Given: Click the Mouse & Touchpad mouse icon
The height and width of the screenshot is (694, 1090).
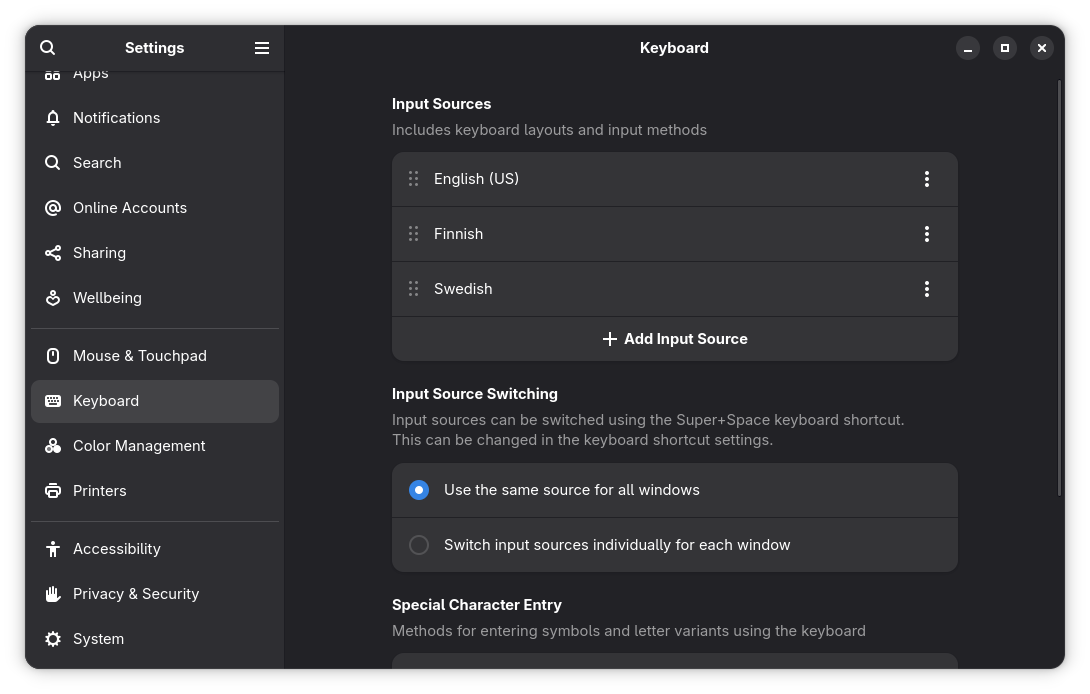Looking at the screenshot, I should point(53,356).
